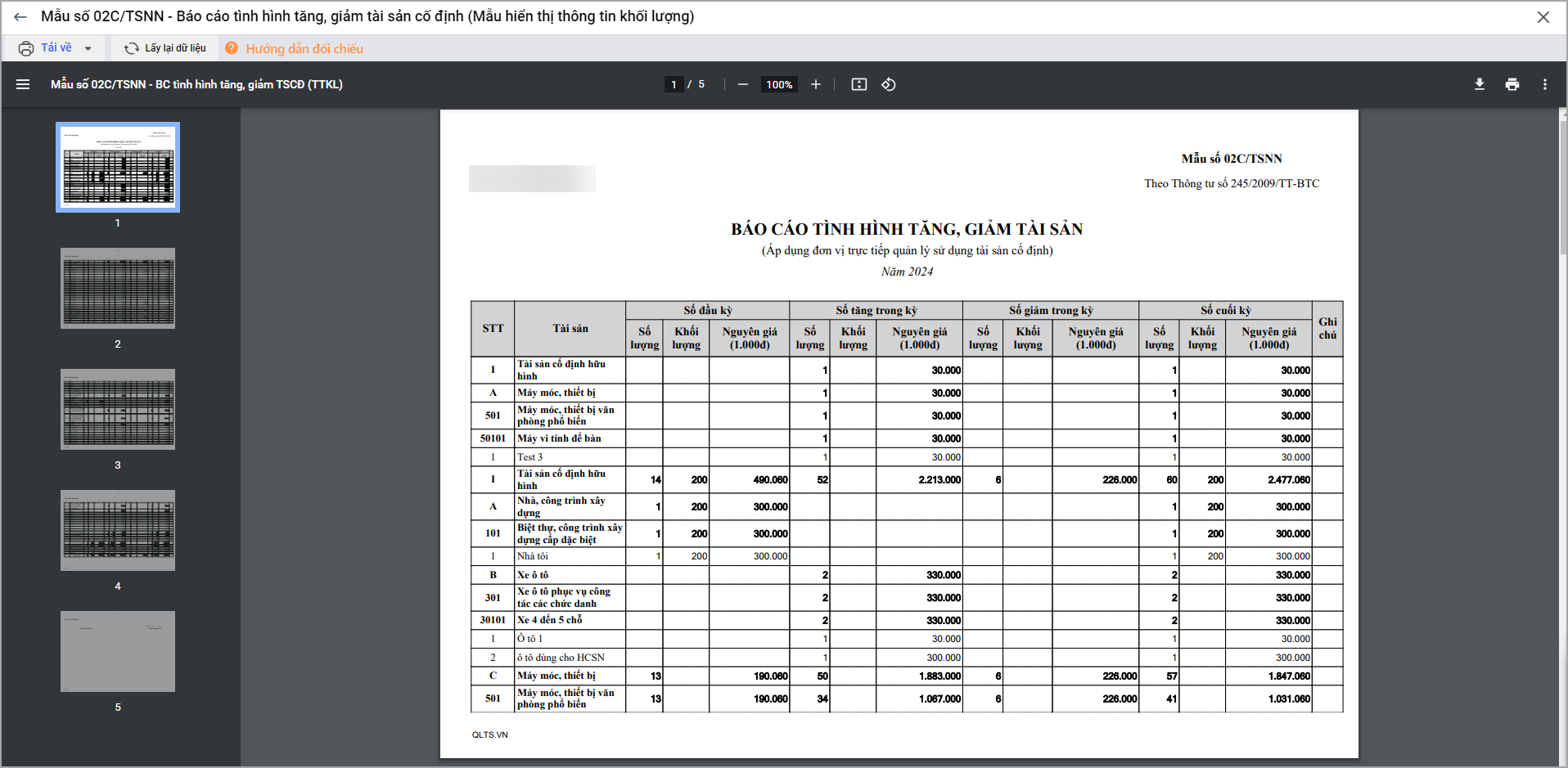Click the 'Số cuối kỳ' header cell

[x=1226, y=311]
